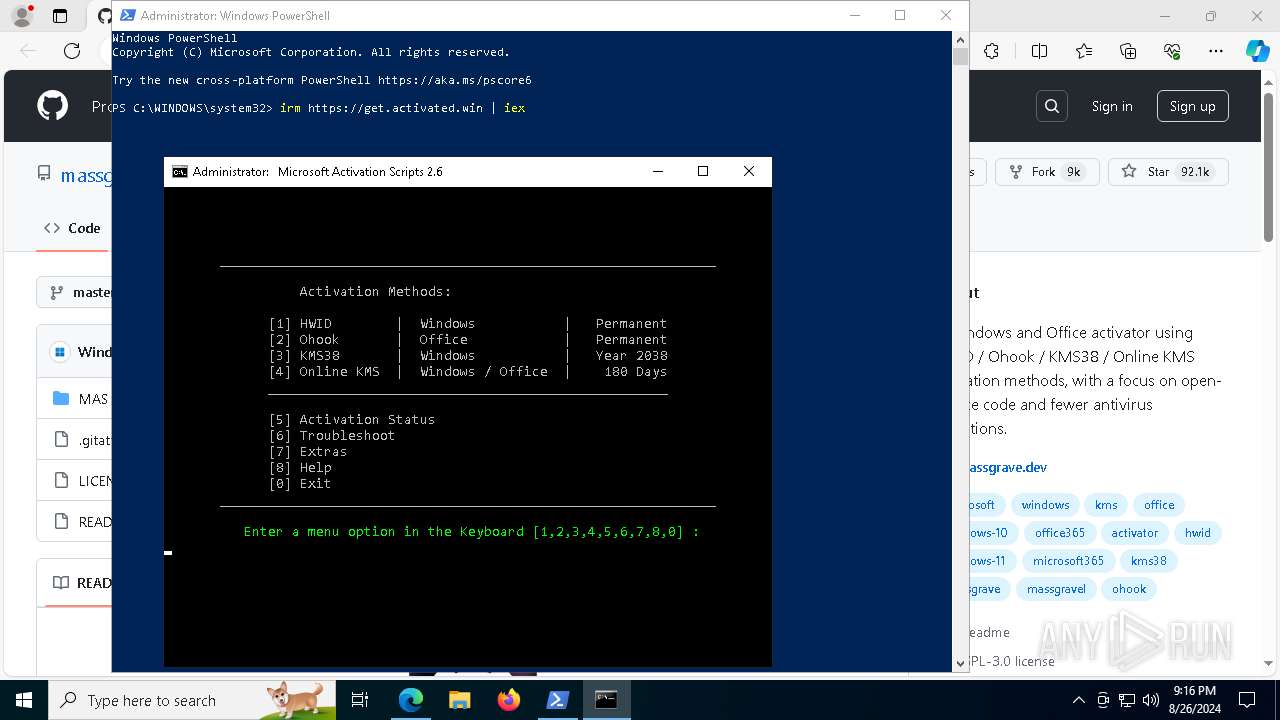The image size is (1280, 720).
Task: Select the 'hwid' topic tag
Action: pos(1197,533)
